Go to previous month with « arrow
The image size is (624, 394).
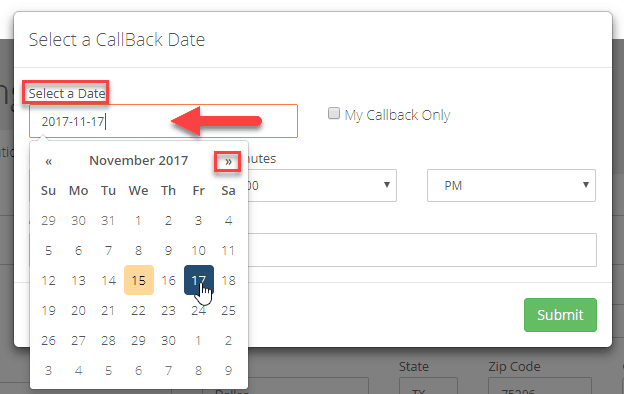(x=49, y=161)
